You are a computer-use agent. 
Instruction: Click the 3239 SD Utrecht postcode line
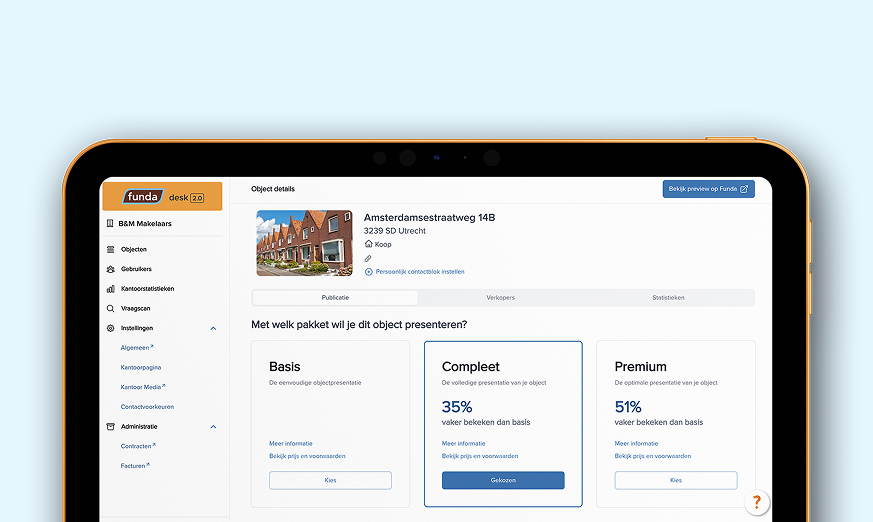[x=395, y=231]
